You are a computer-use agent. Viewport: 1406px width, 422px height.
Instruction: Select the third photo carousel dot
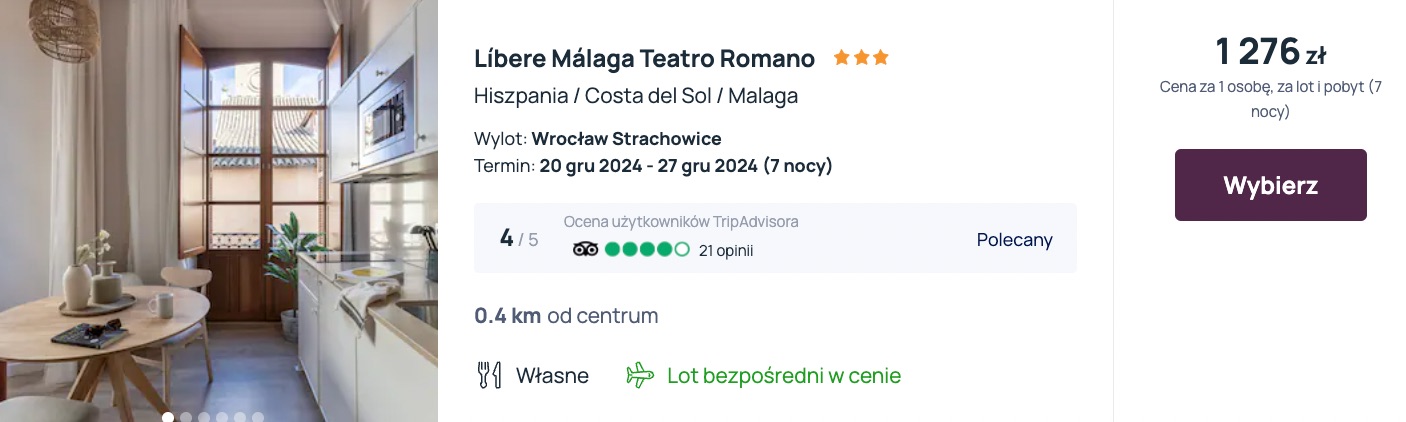(204, 417)
